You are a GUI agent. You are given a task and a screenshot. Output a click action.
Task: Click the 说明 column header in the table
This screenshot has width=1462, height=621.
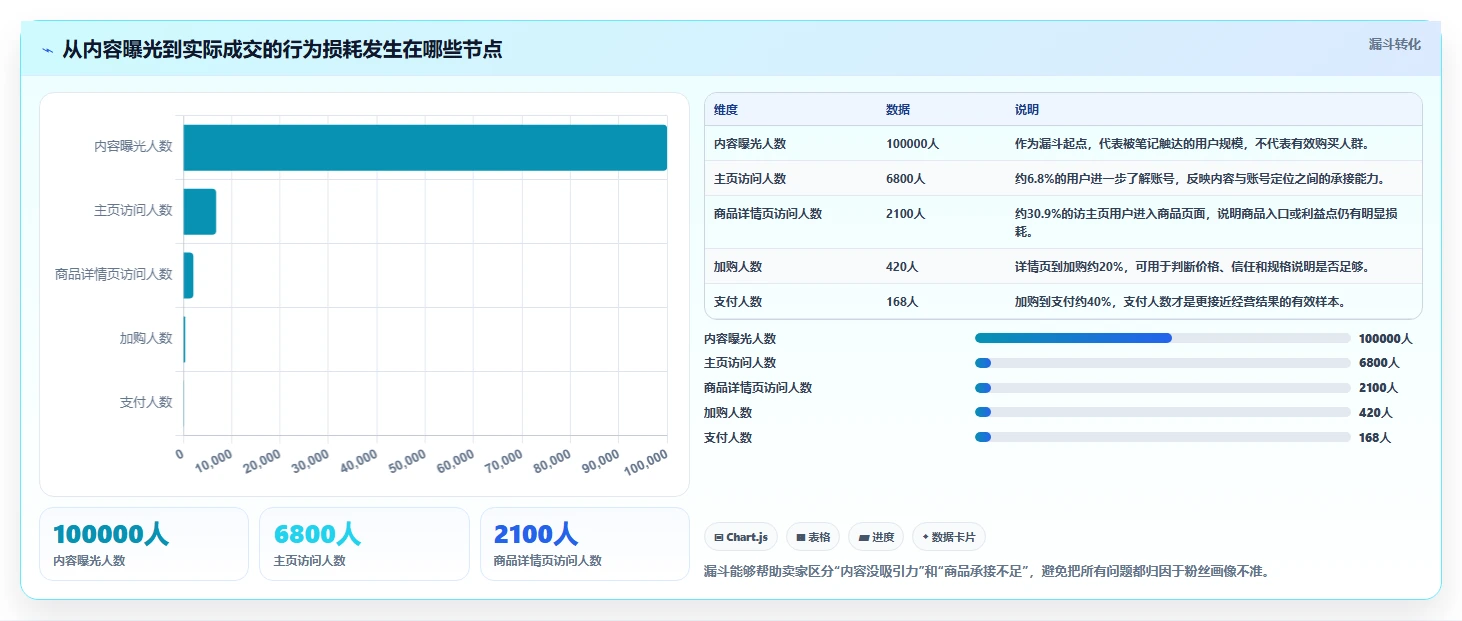click(x=1027, y=110)
